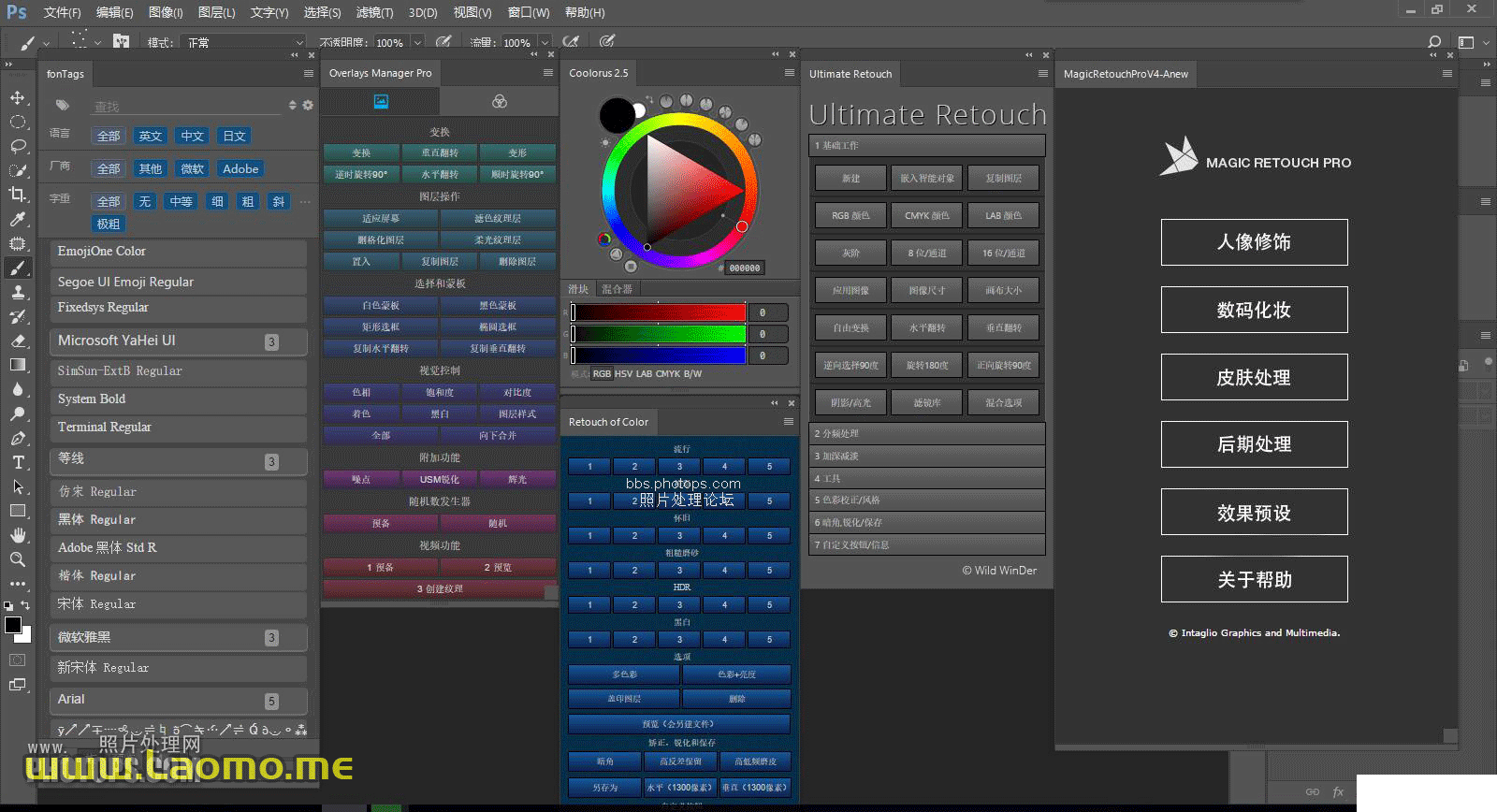Open the Overlays Manager image tab icon

click(381, 101)
